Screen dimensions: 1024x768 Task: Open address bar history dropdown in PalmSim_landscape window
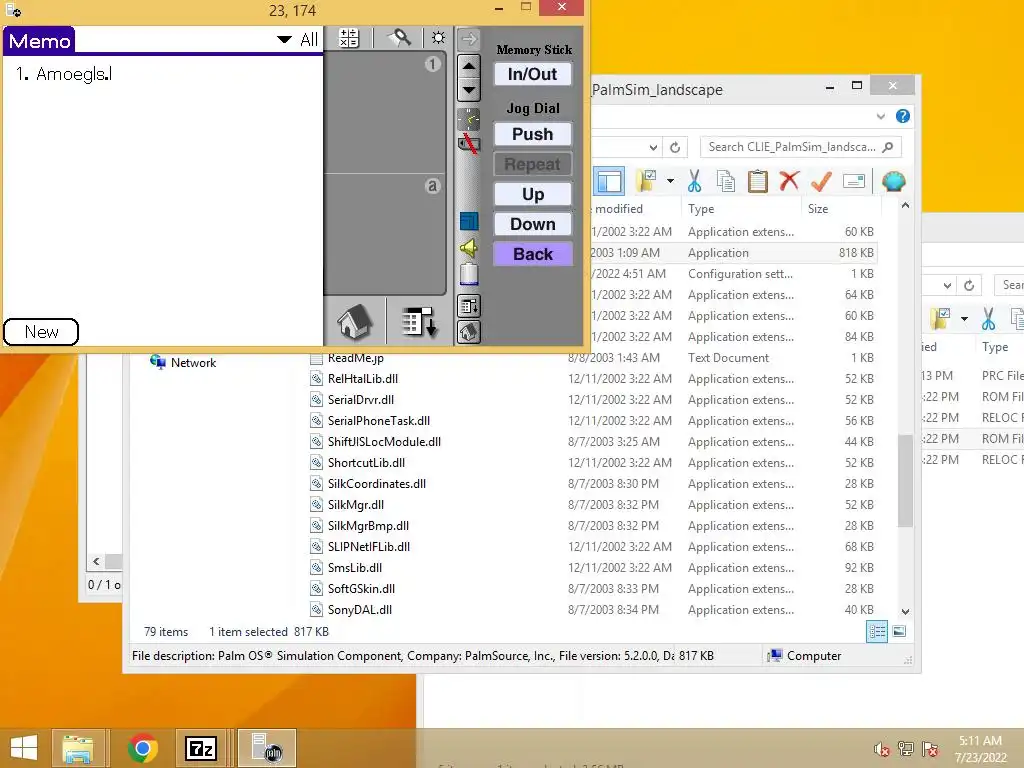tap(653, 148)
